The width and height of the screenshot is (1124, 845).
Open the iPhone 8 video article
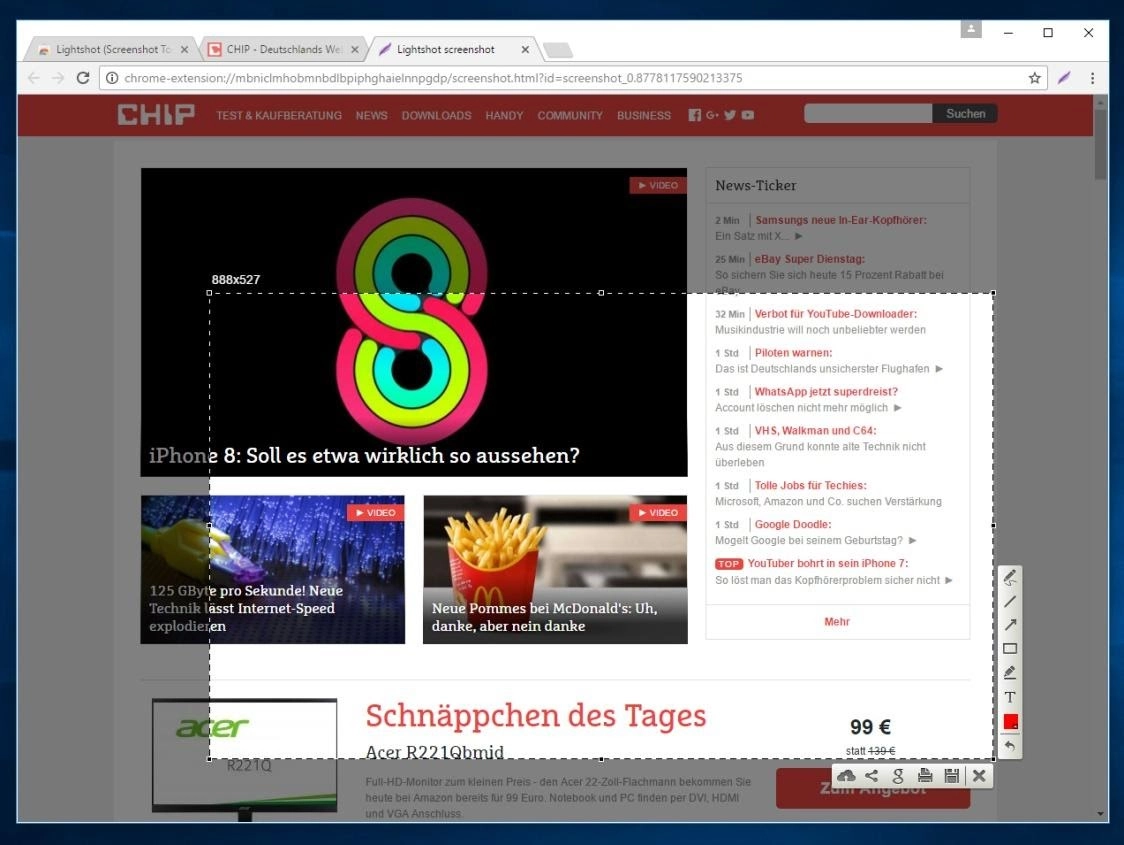coord(414,322)
